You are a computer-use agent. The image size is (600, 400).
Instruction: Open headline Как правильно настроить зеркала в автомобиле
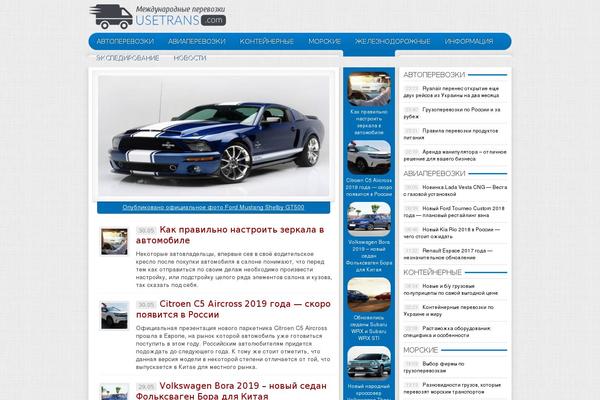230,235
